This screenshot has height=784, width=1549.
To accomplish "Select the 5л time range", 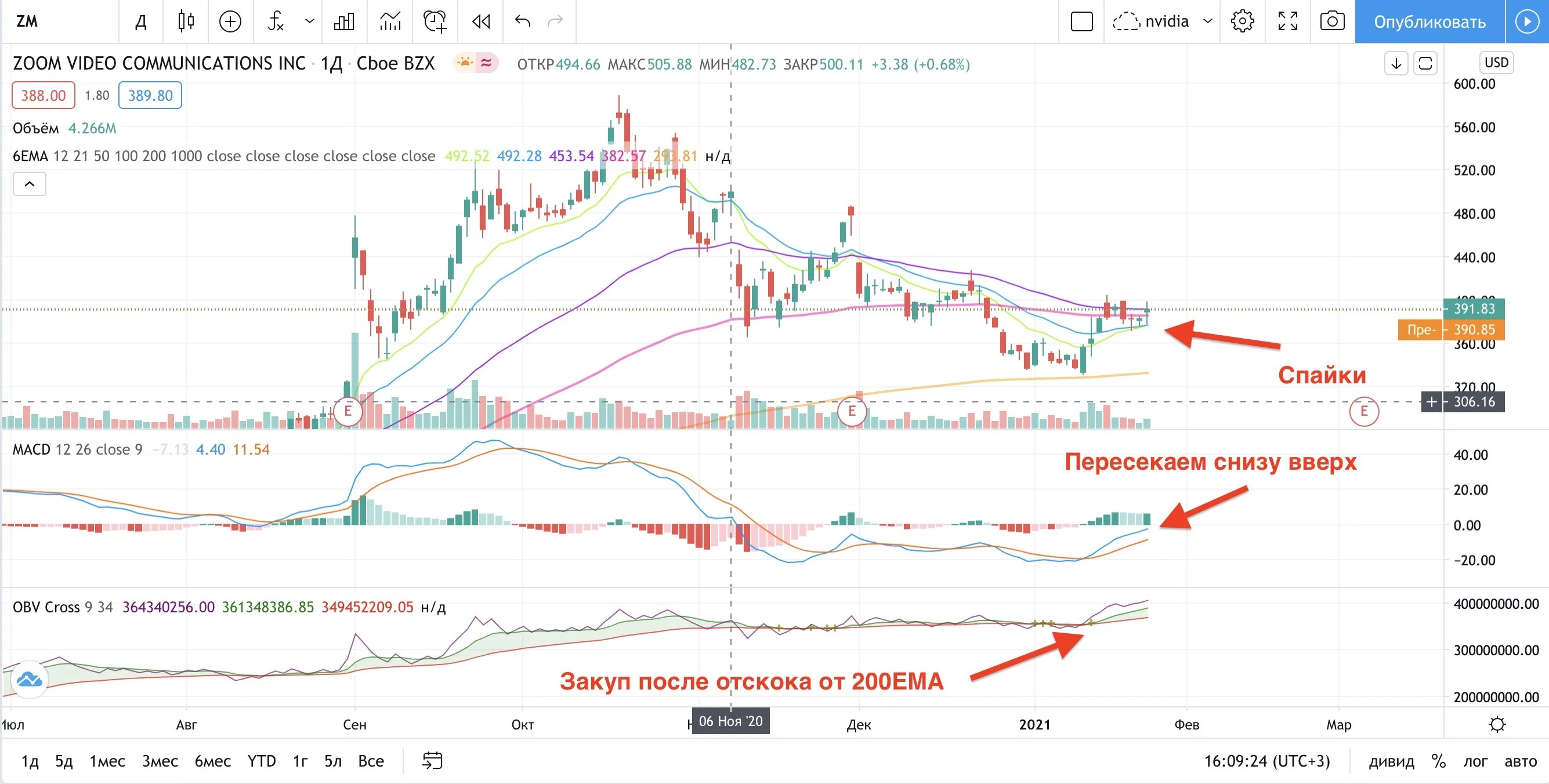I will [x=333, y=761].
